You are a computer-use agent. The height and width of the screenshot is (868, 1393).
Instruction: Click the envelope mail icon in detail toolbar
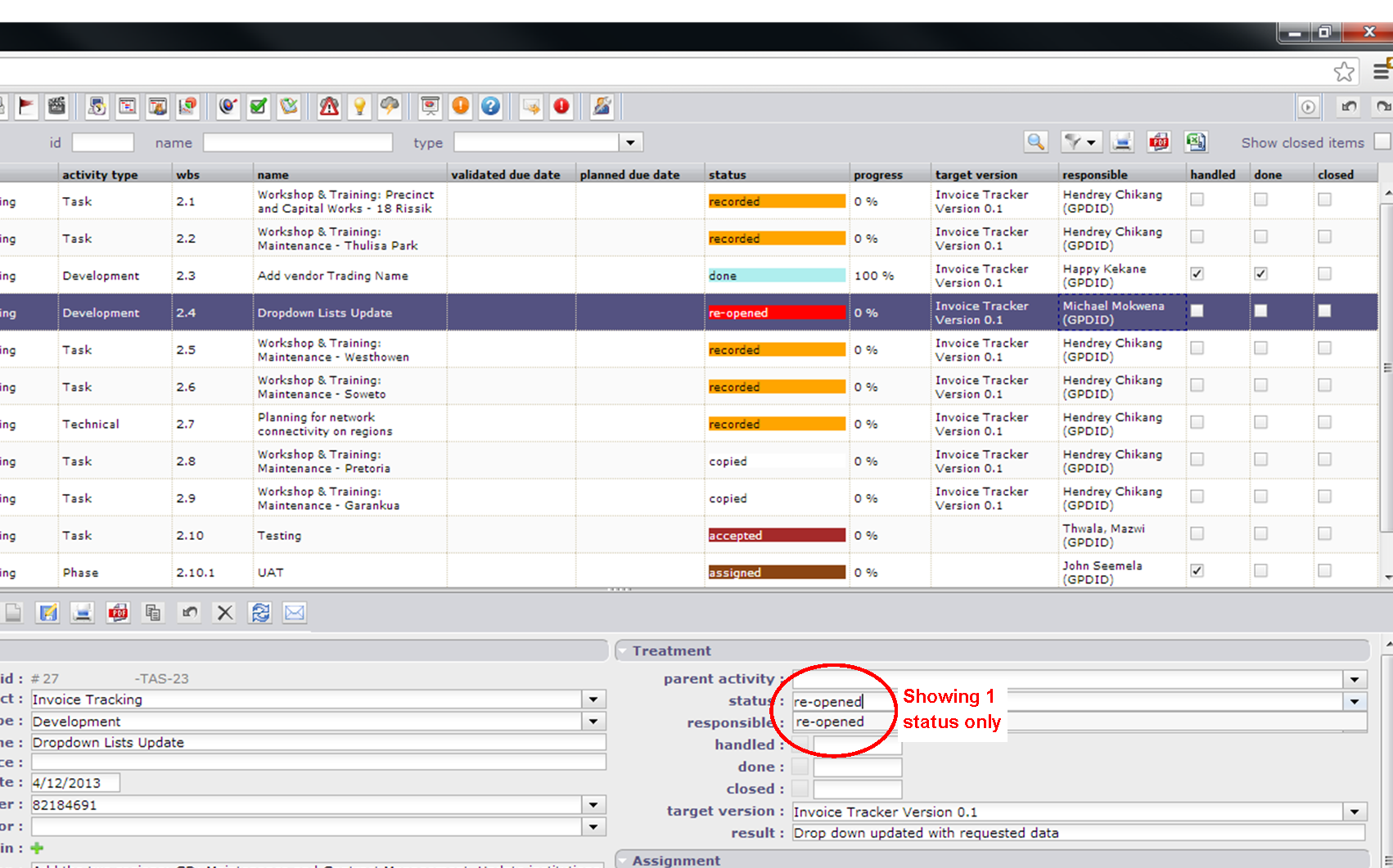294,613
